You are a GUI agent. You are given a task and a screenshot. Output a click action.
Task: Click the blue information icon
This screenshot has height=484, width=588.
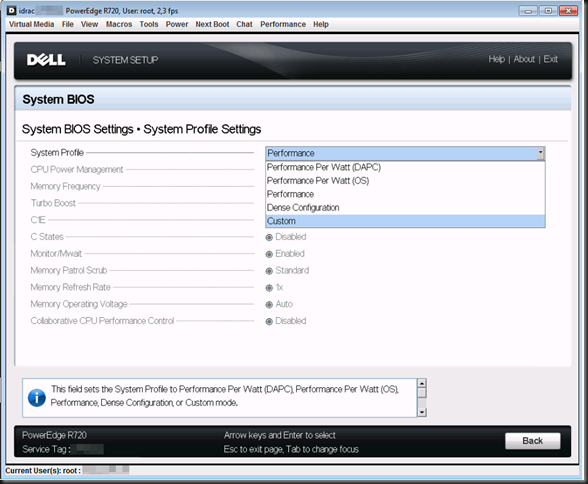click(x=37, y=398)
